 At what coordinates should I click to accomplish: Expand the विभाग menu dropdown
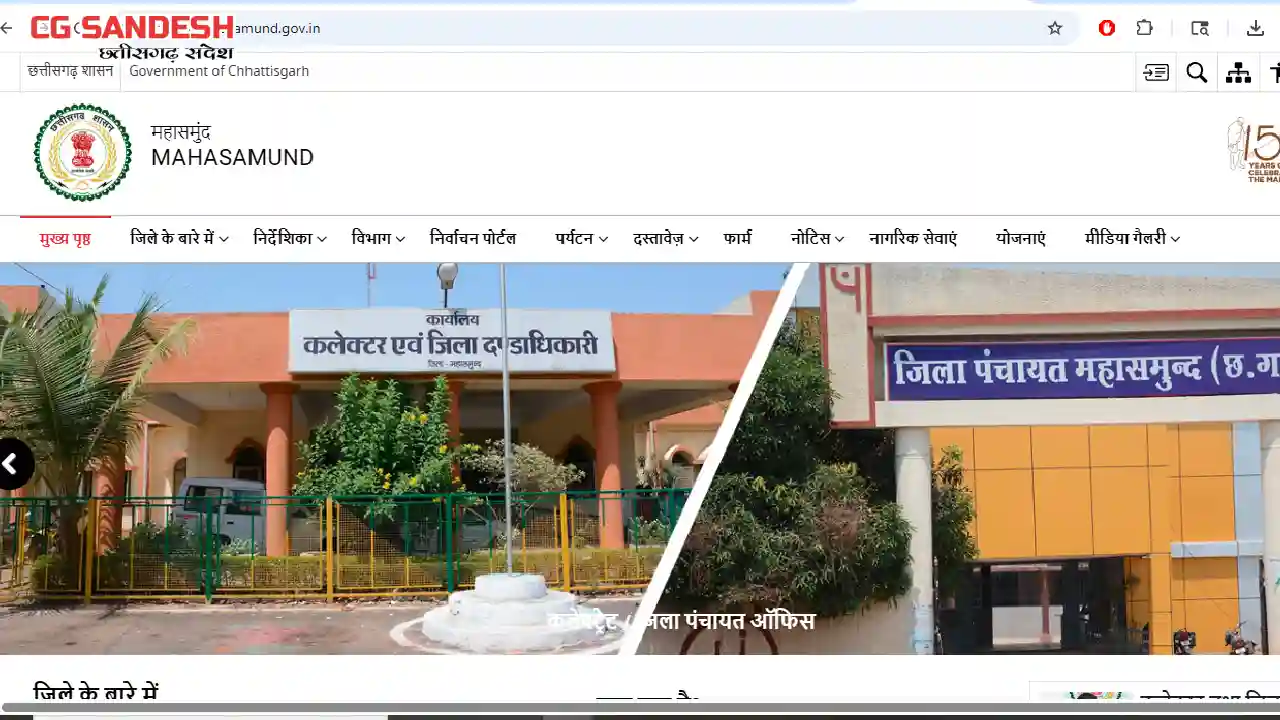[x=378, y=239]
